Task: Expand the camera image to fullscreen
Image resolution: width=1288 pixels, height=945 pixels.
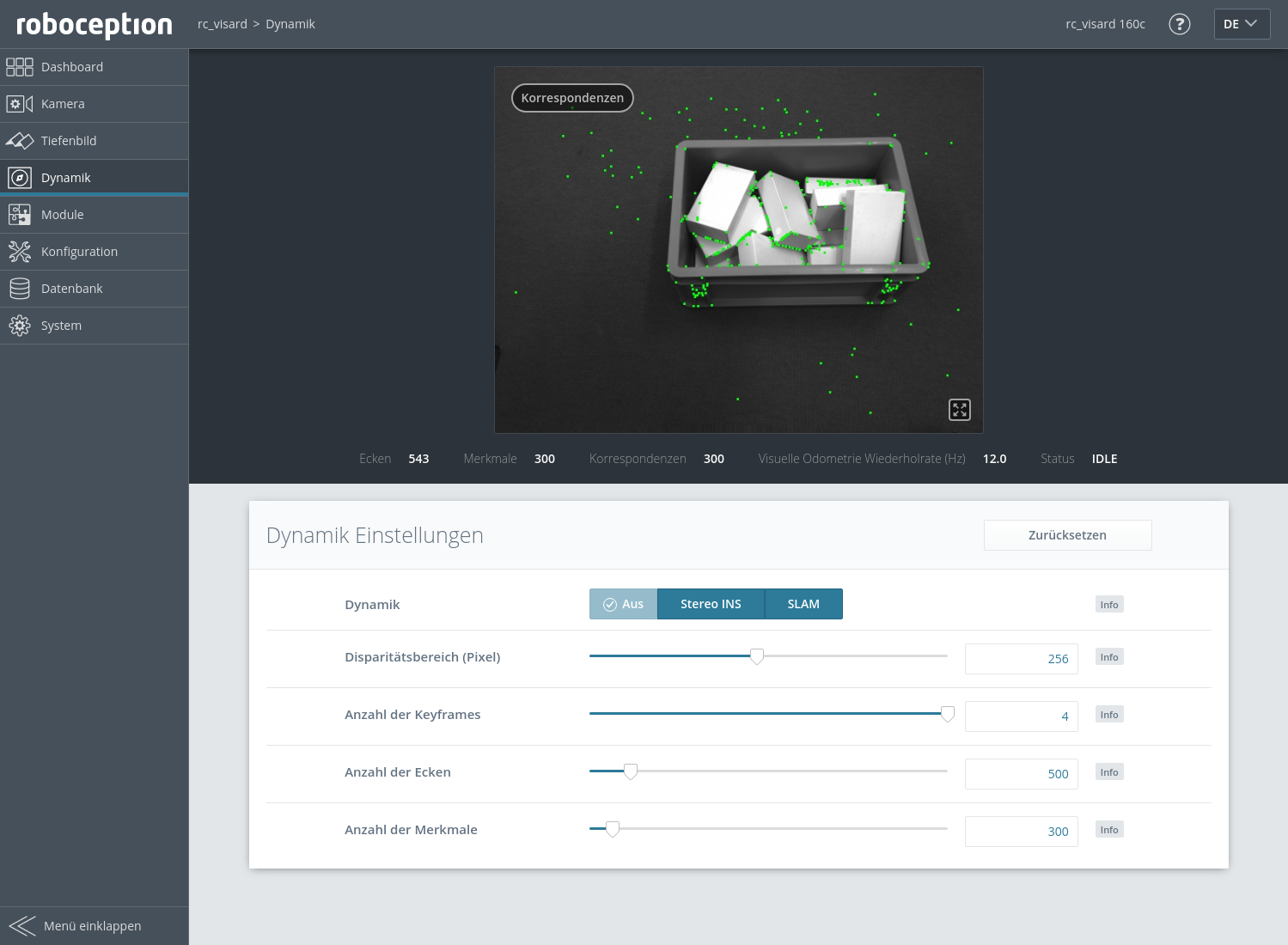Action: coord(960,410)
